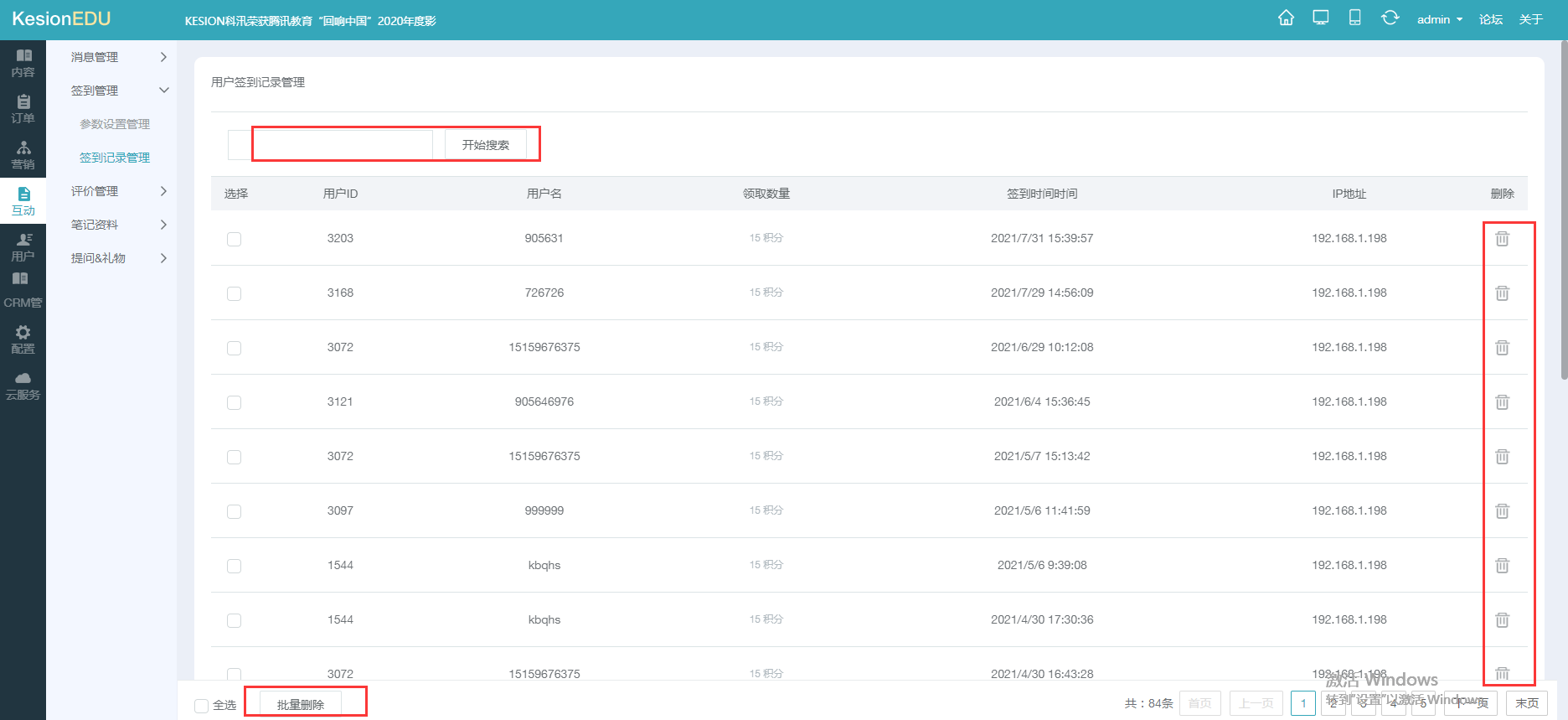Select the row checkbox for user 999999

click(234, 511)
